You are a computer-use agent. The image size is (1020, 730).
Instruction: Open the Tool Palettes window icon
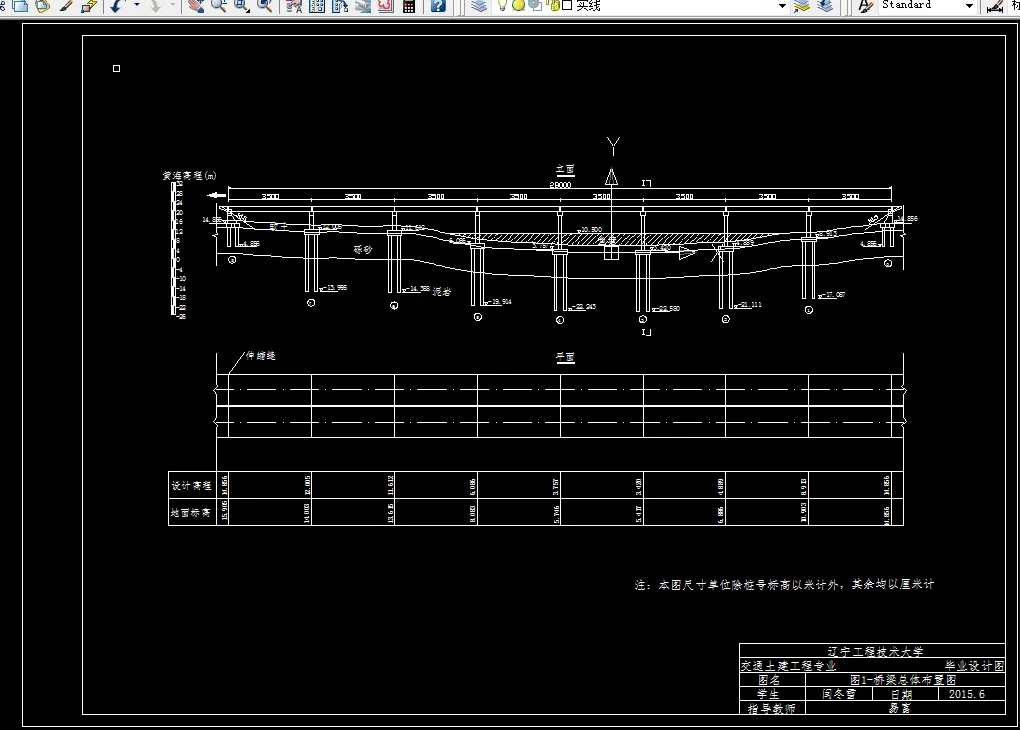coord(340,6)
